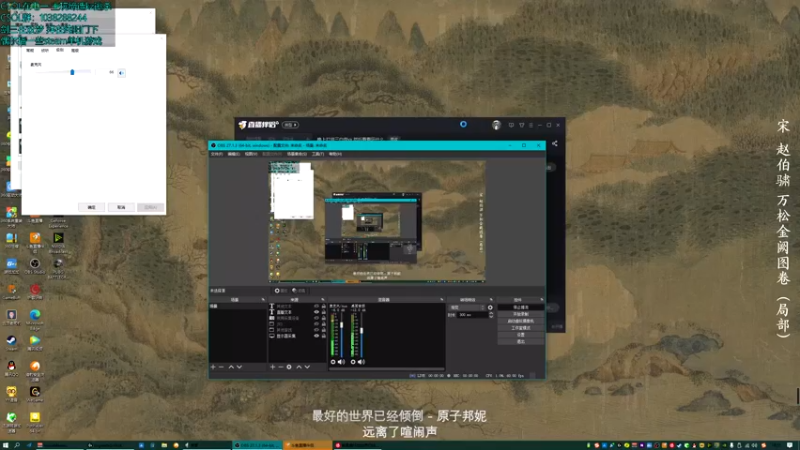This screenshot has width=800, height=450.
Task: Pop out the Audio Mixer dock
Action: point(442,299)
